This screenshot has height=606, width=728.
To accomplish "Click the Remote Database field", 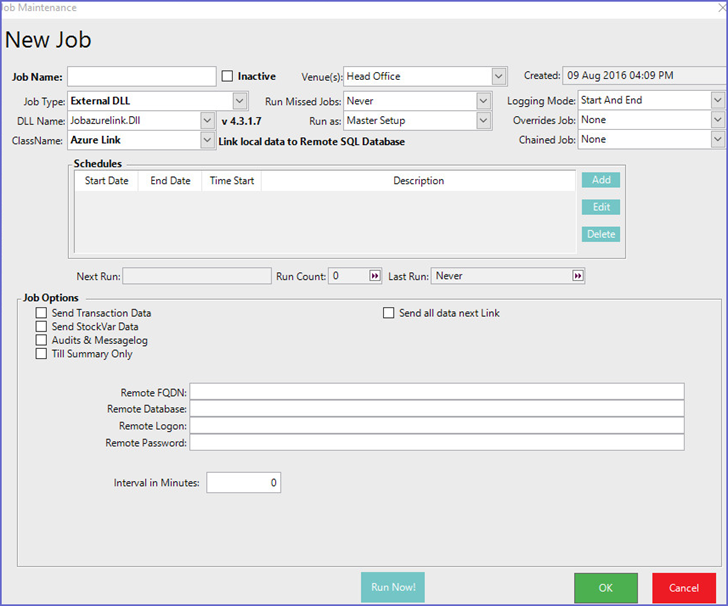I will [x=437, y=409].
